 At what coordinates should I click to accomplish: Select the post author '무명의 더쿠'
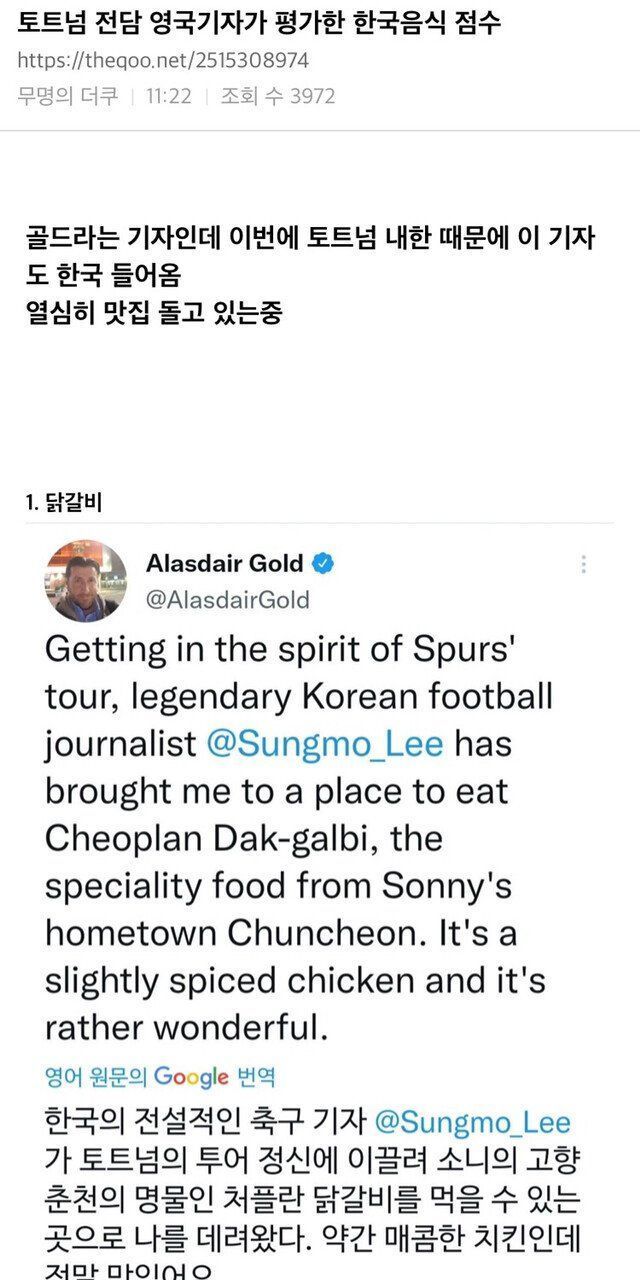[68, 96]
